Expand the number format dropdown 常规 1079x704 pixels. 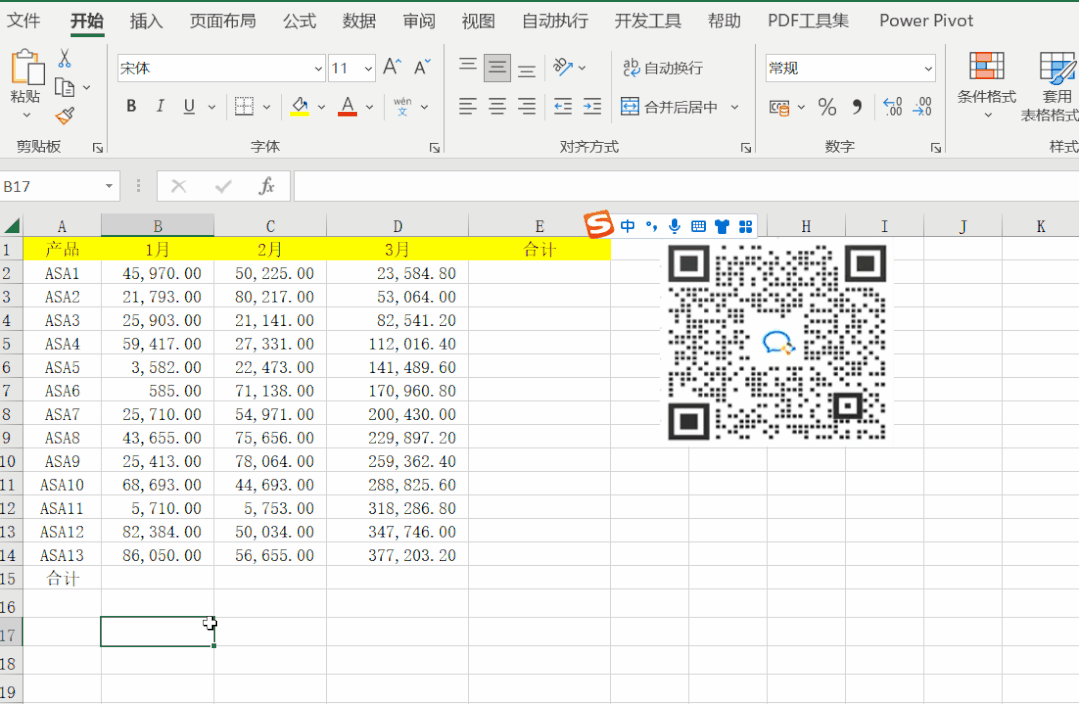click(x=928, y=68)
